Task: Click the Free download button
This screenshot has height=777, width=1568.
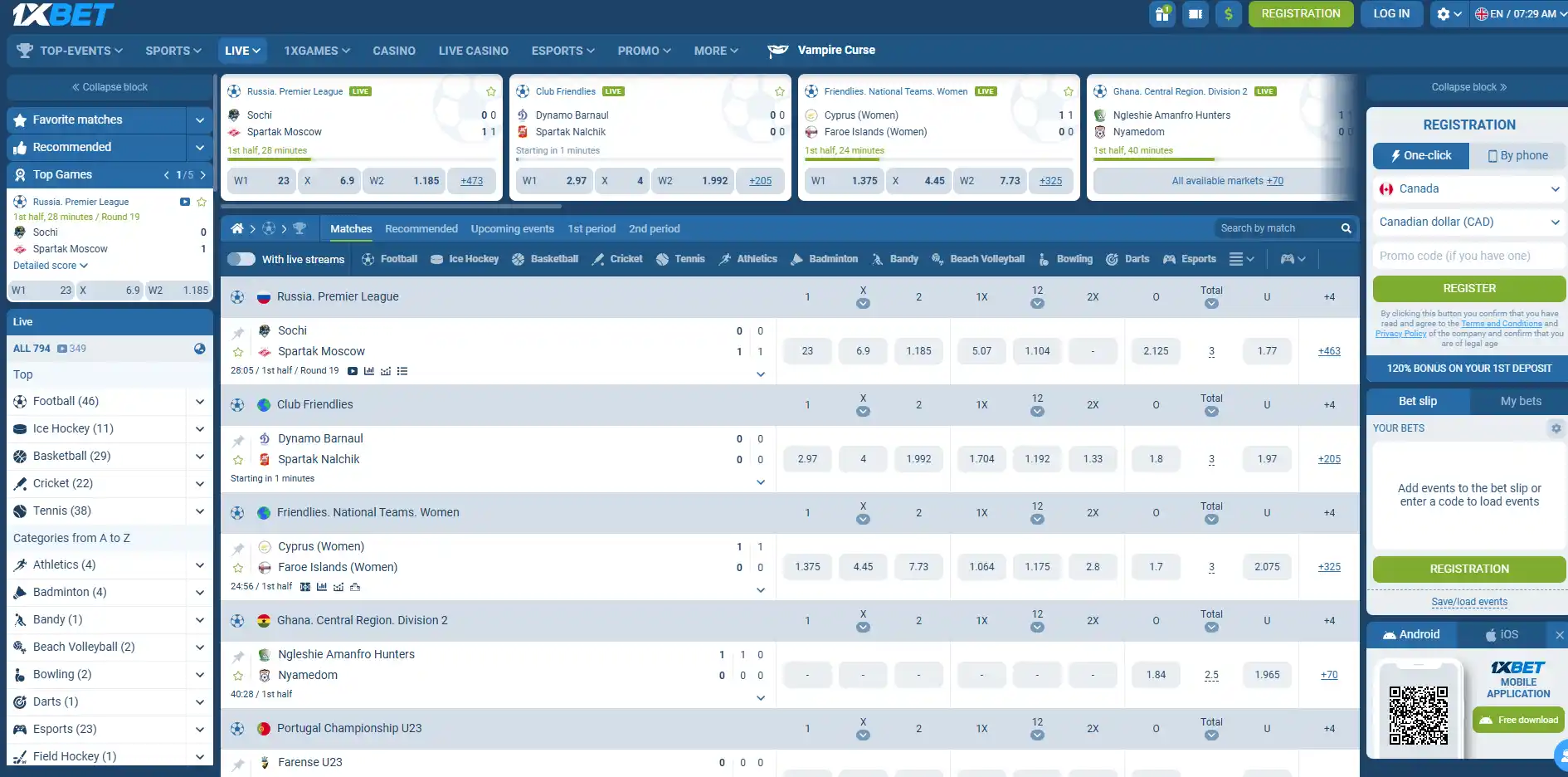Action: [1519, 720]
